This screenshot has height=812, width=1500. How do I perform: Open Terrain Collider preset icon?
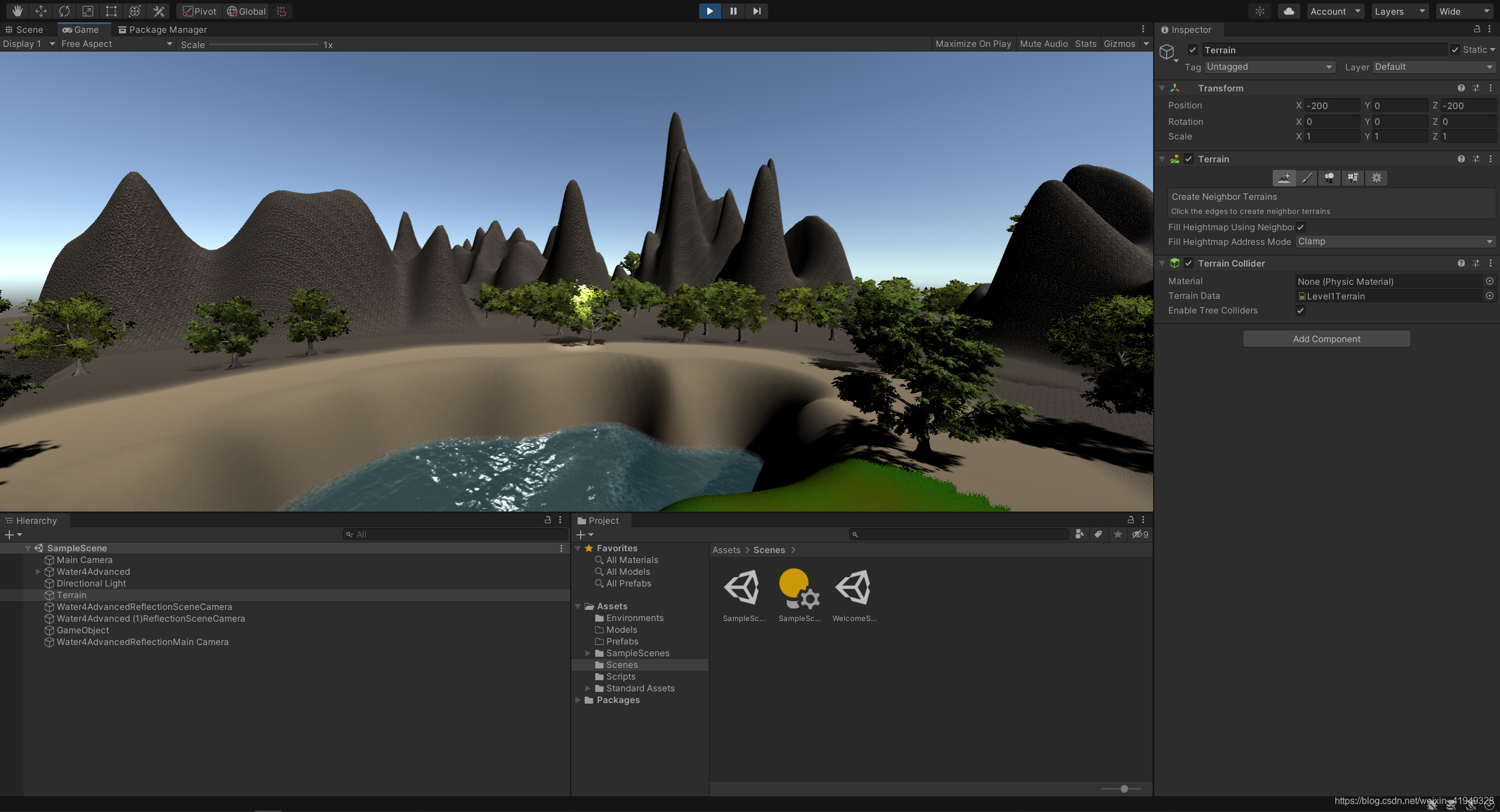[1476, 263]
